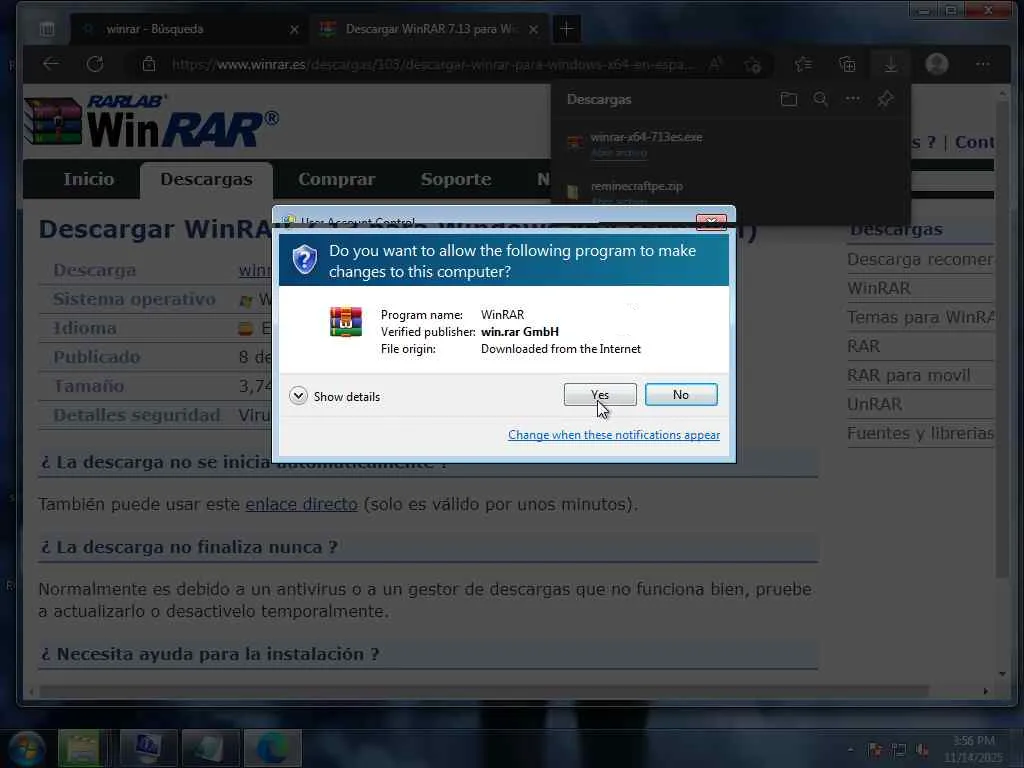Reload the page with the refresh icon
Viewport: 1024px width, 768px height.
95,64
